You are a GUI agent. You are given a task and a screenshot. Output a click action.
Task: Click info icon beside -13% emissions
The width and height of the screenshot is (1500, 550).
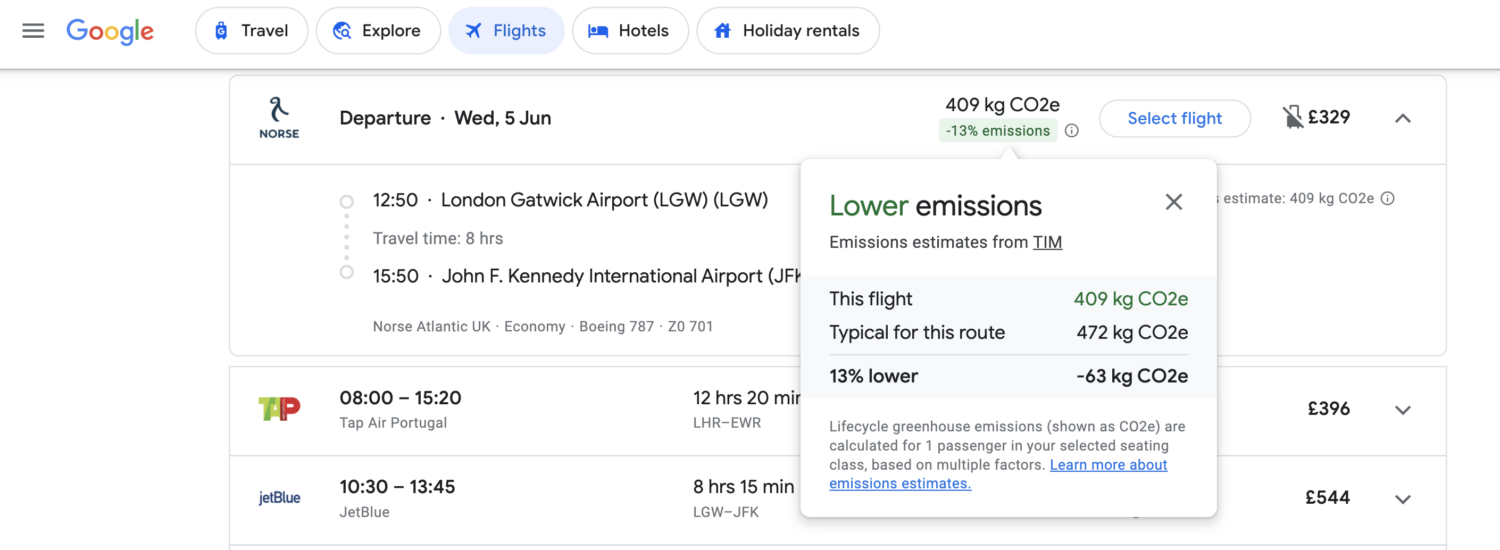[1072, 131]
